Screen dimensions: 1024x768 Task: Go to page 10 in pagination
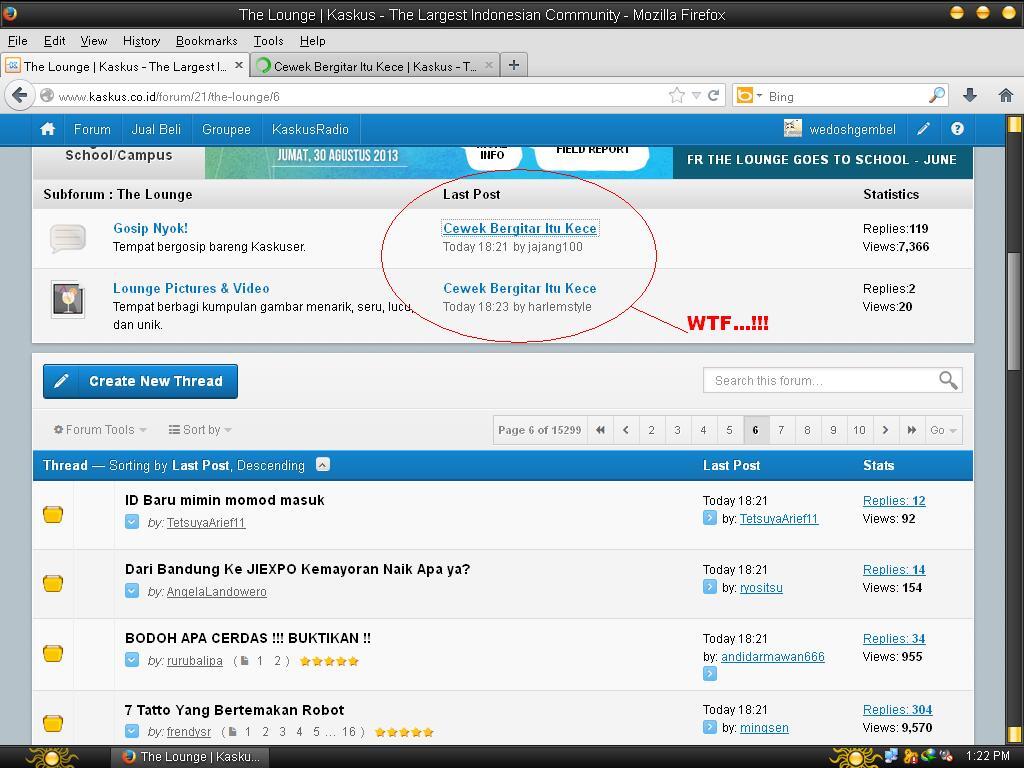pos(859,430)
